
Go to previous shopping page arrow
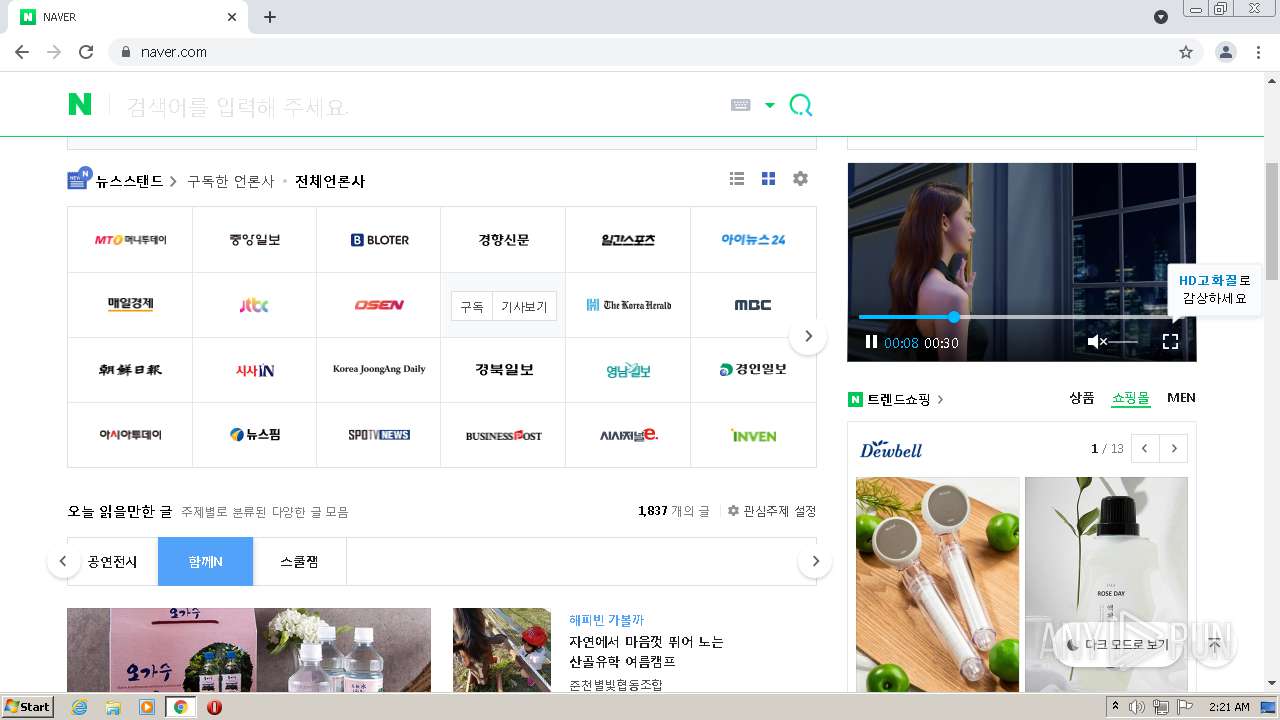[1144, 448]
